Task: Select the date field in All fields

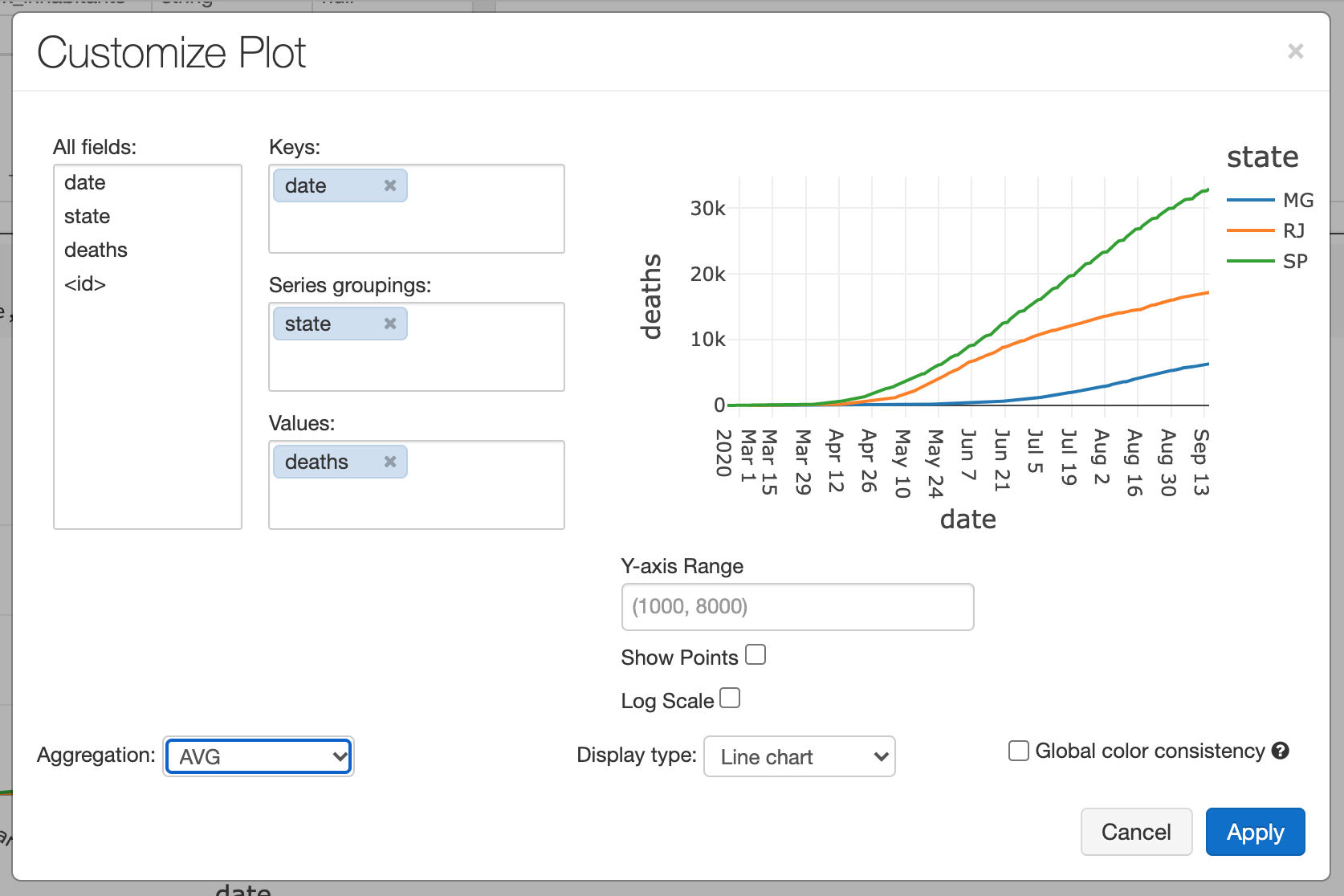Action: click(x=85, y=182)
